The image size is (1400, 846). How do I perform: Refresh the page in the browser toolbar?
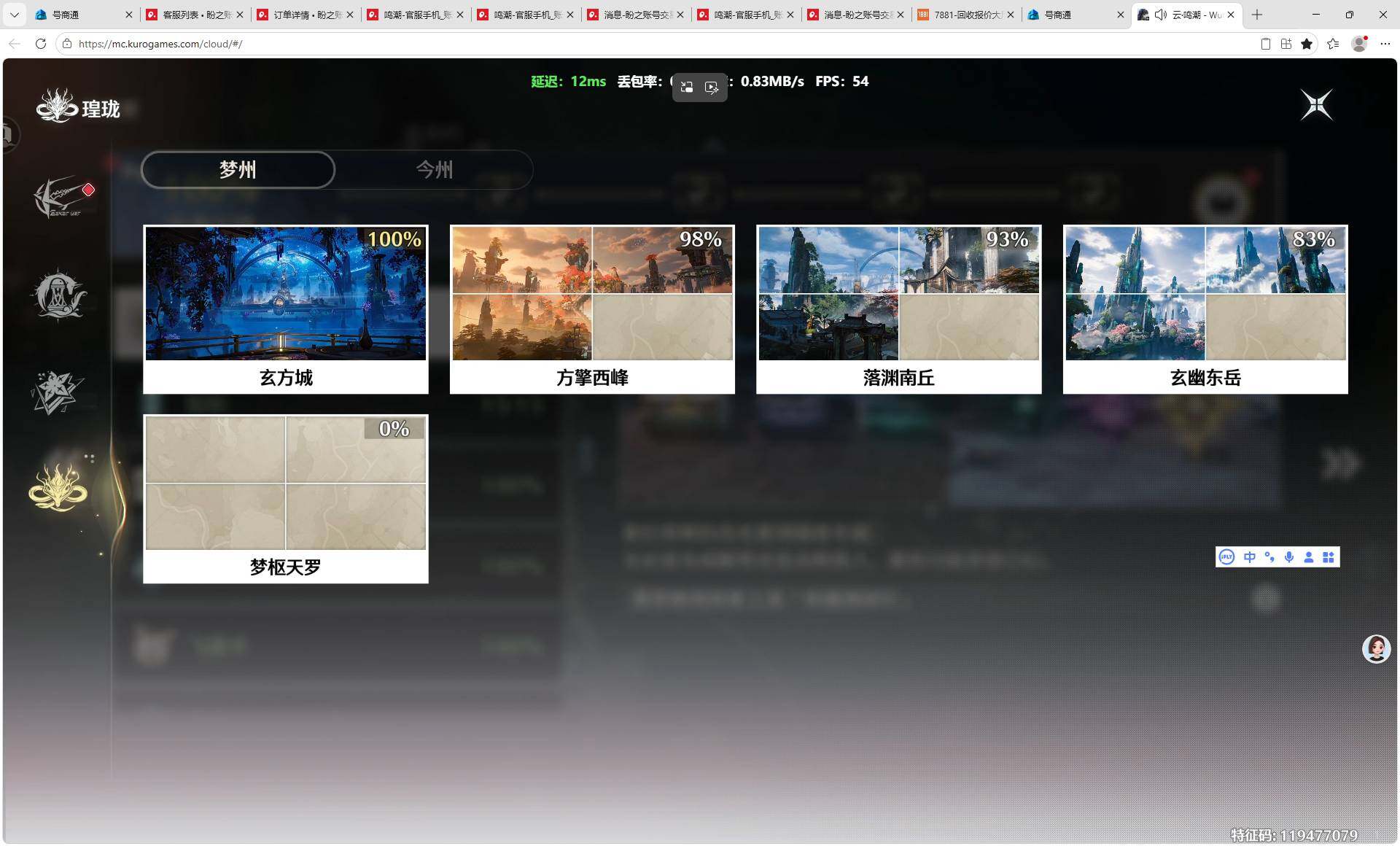(41, 44)
